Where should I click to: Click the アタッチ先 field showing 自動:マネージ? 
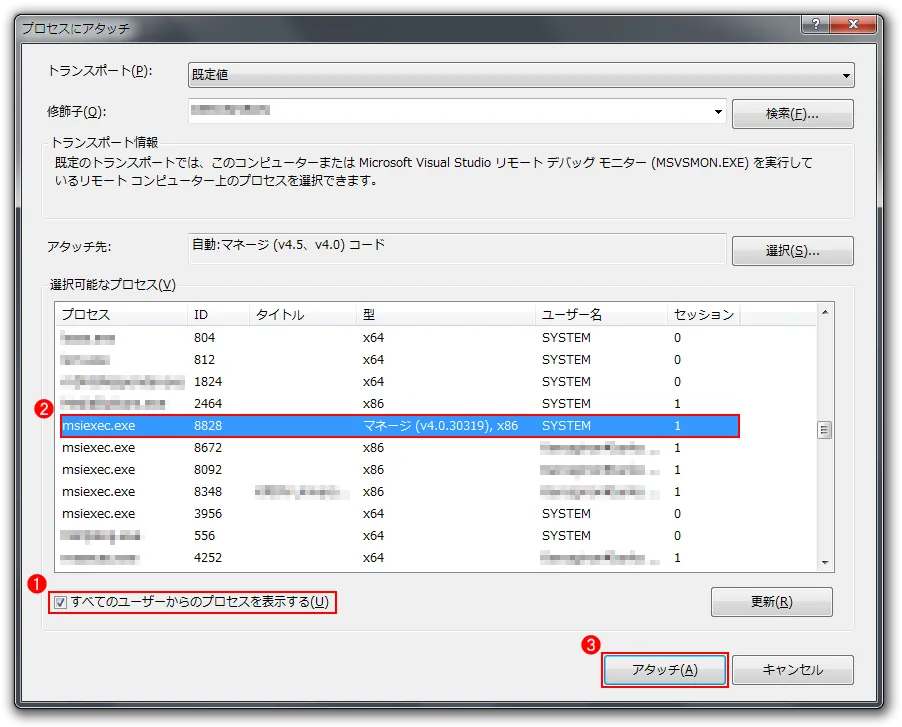coord(457,248)
